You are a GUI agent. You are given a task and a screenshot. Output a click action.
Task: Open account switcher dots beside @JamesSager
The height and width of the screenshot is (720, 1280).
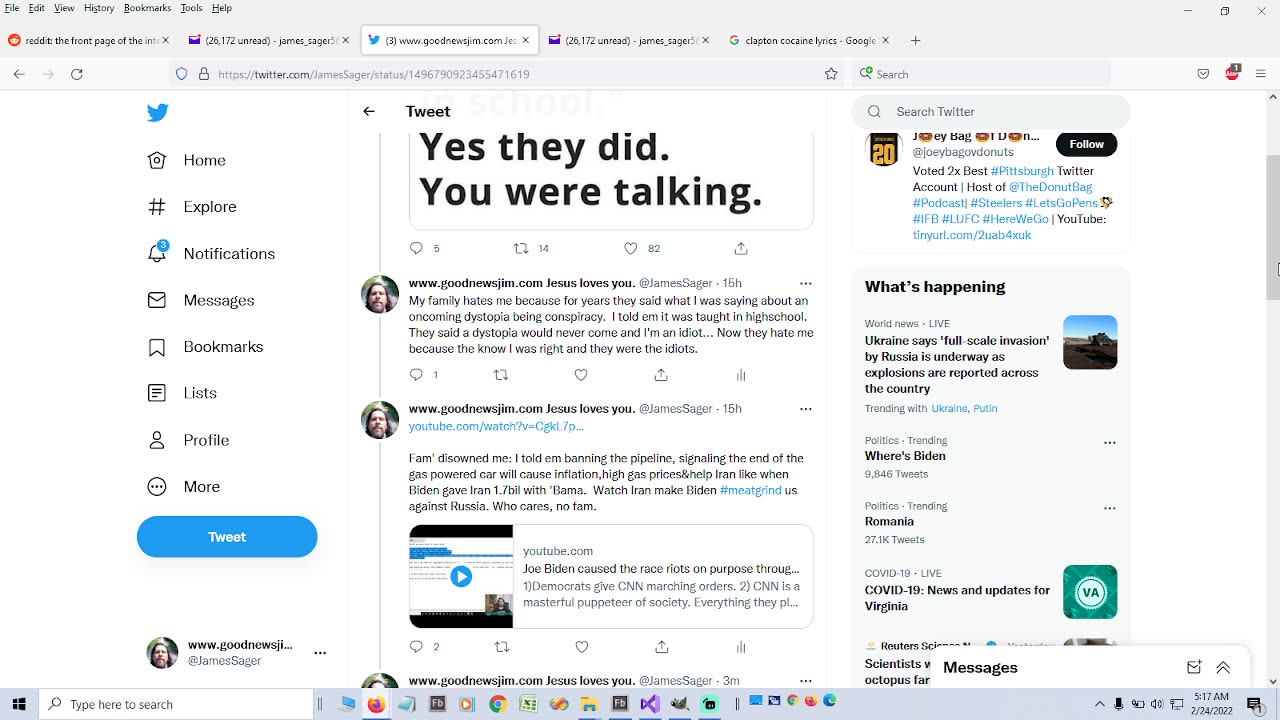click(320, 653)
